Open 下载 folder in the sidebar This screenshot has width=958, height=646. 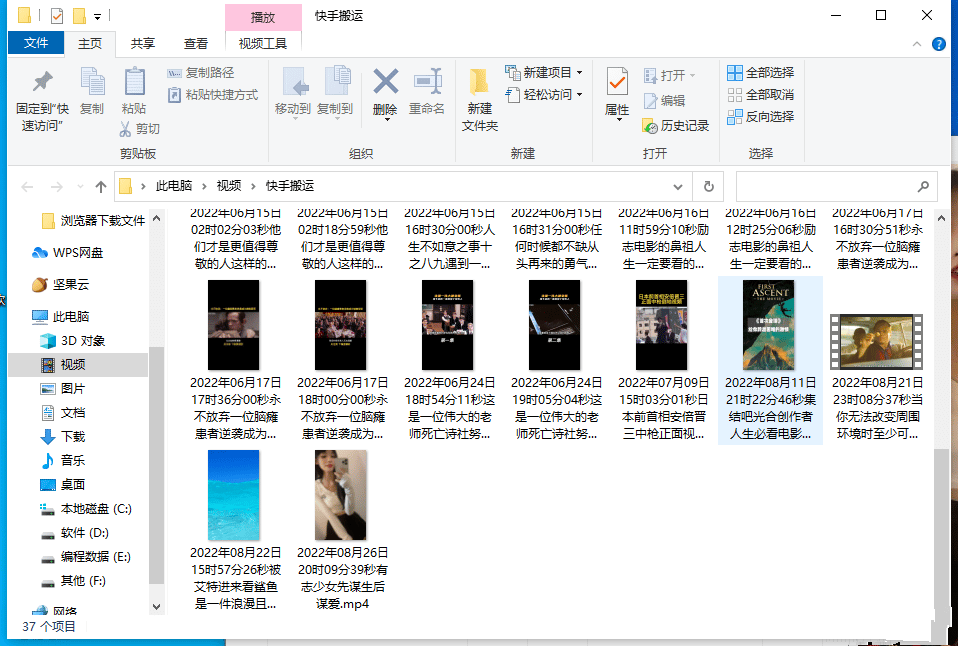pos(63,436)
